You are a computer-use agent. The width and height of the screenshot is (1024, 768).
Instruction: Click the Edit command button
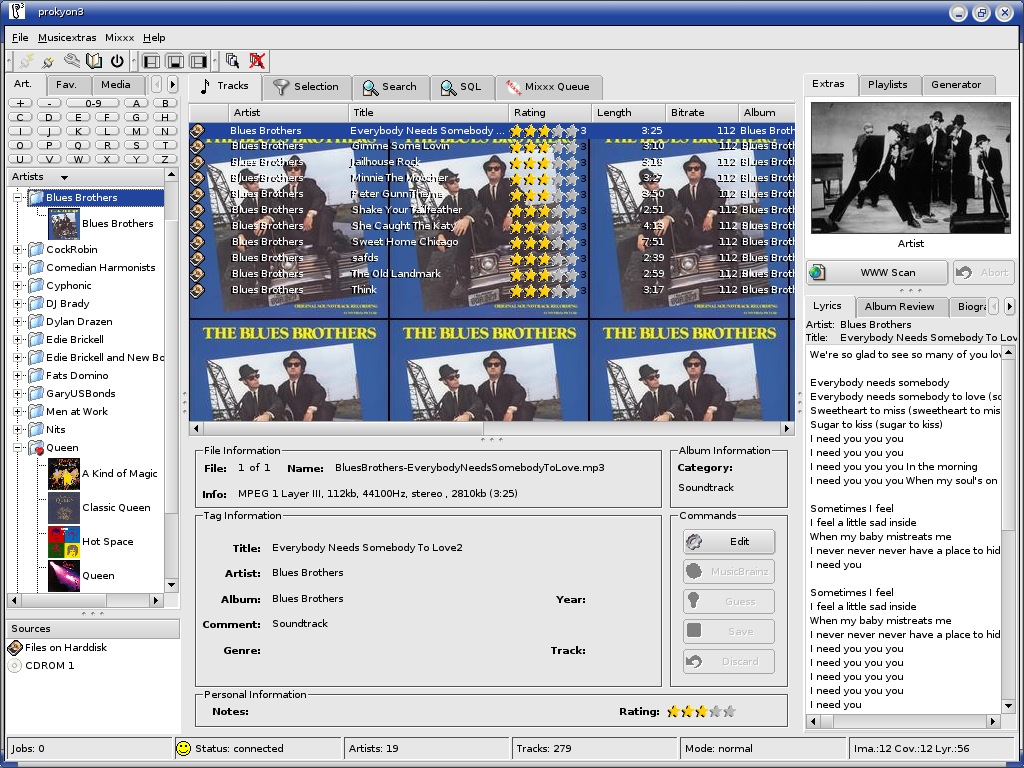tap(729, 541)
